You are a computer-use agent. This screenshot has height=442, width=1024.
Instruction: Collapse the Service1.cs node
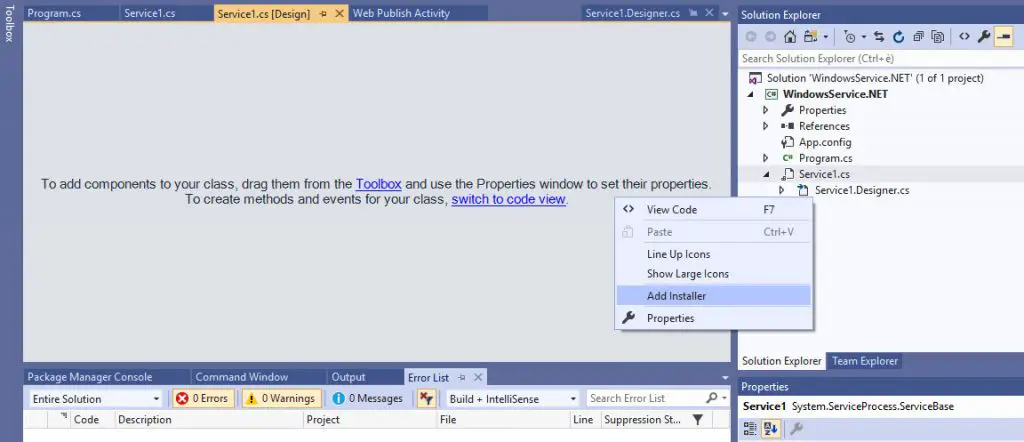click(x=765, y=174)
